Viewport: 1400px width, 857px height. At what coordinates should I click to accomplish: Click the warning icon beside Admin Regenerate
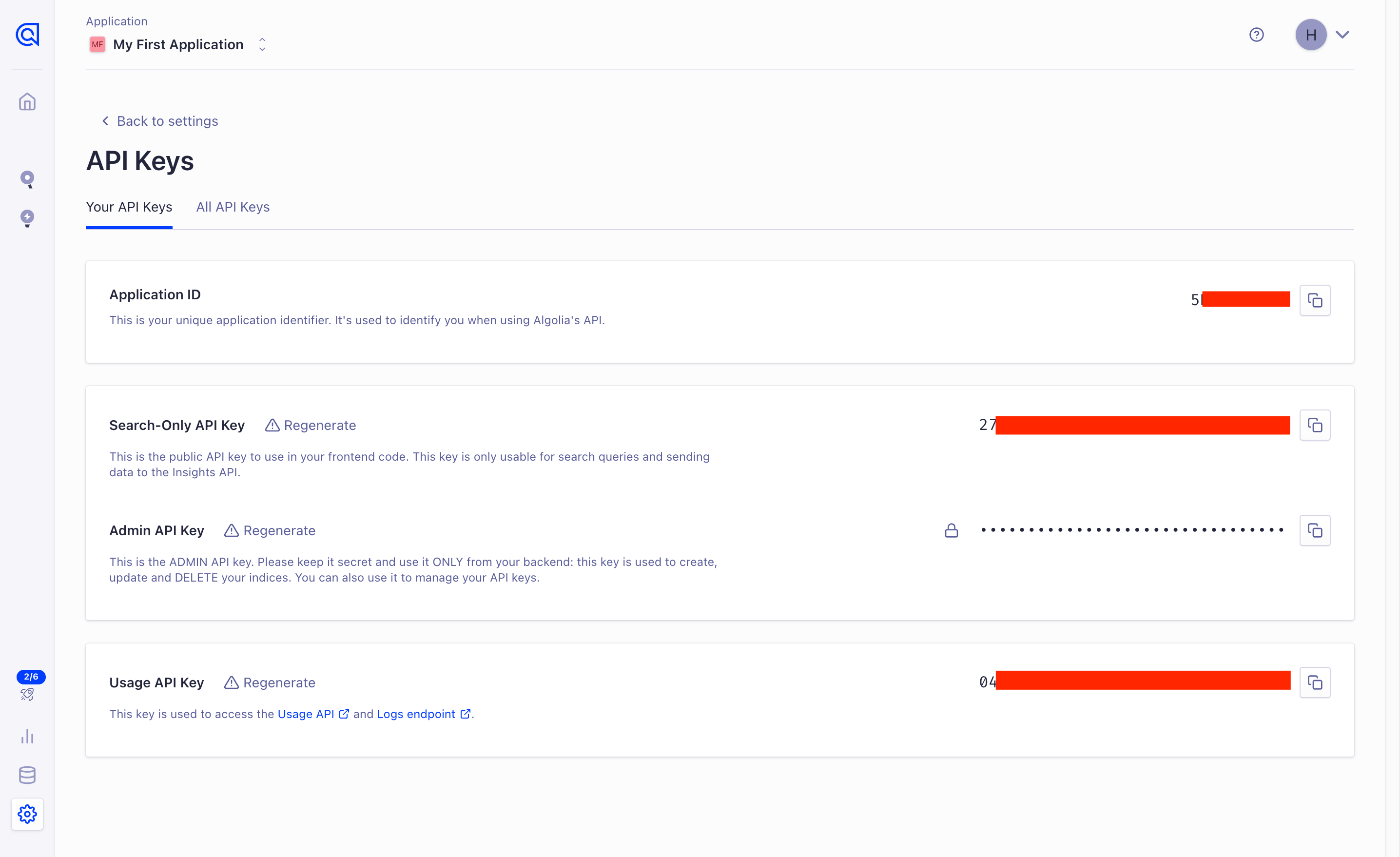point(231,530)
